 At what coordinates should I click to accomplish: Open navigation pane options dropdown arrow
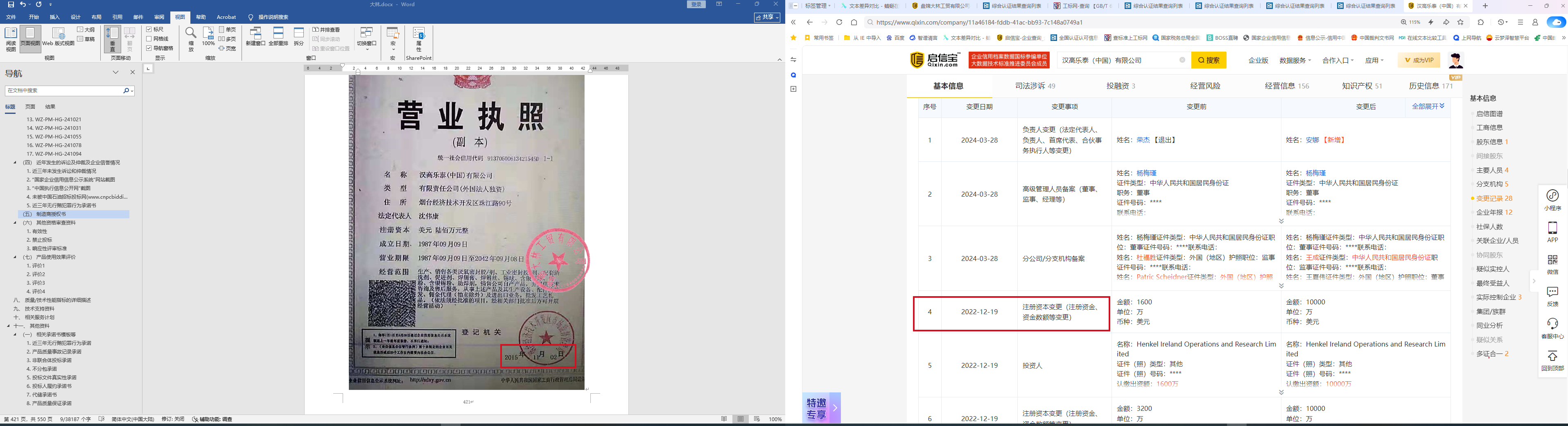click(115, 73)
